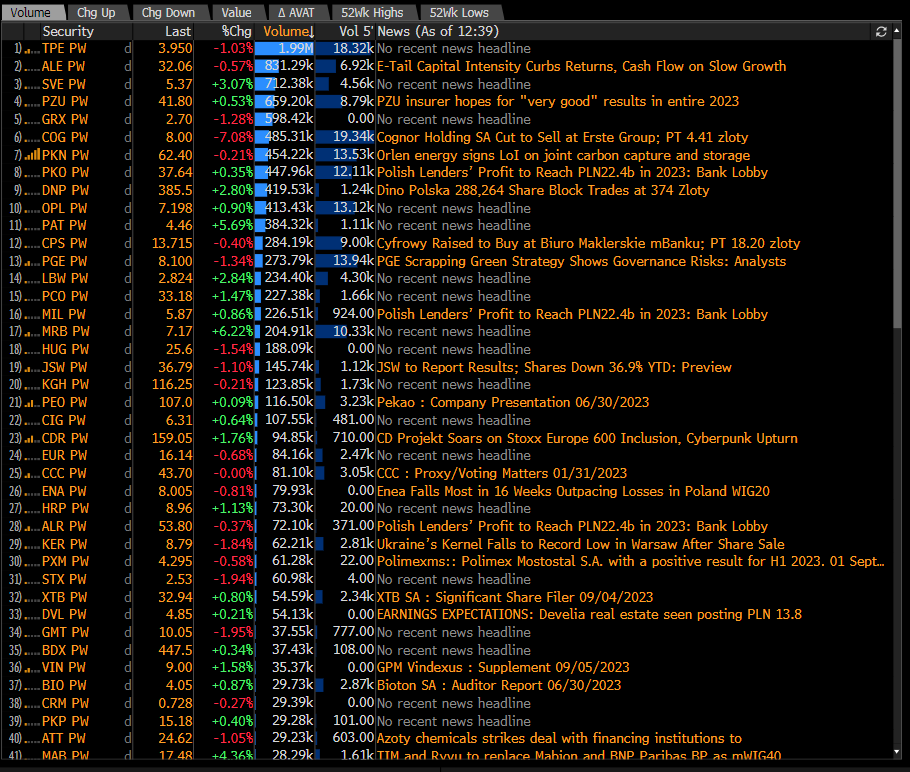Sort by the Security column header
Image resolution: width=910 pixels, height=772 pixels.
(x=68, y=31)
